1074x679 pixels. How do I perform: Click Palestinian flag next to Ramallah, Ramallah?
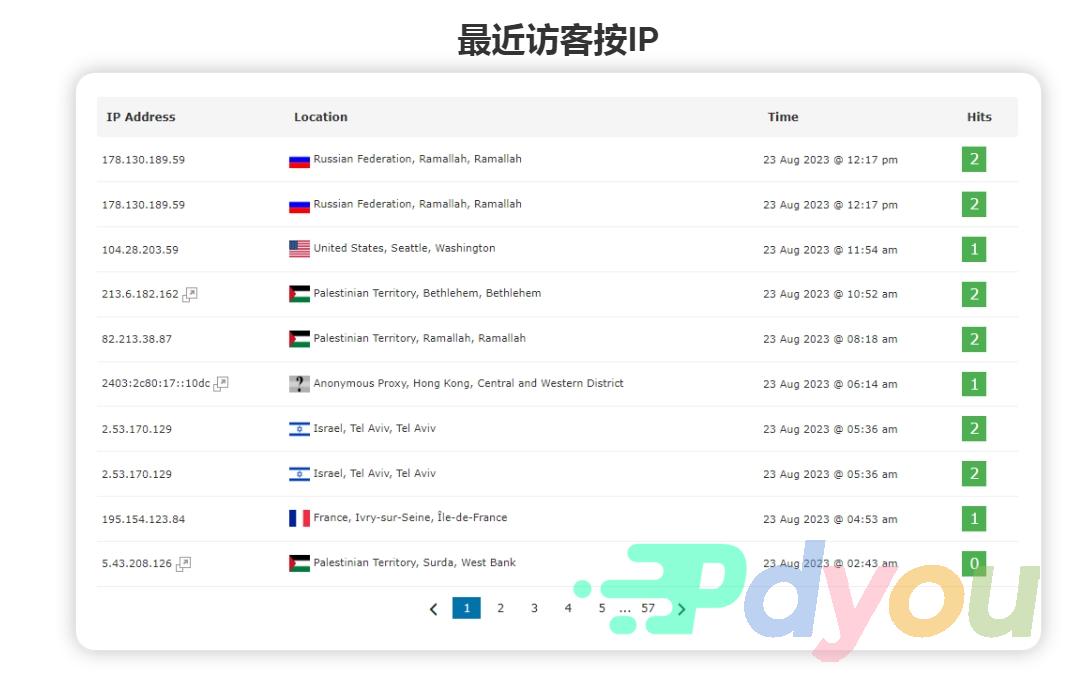(x=299, y=338)
